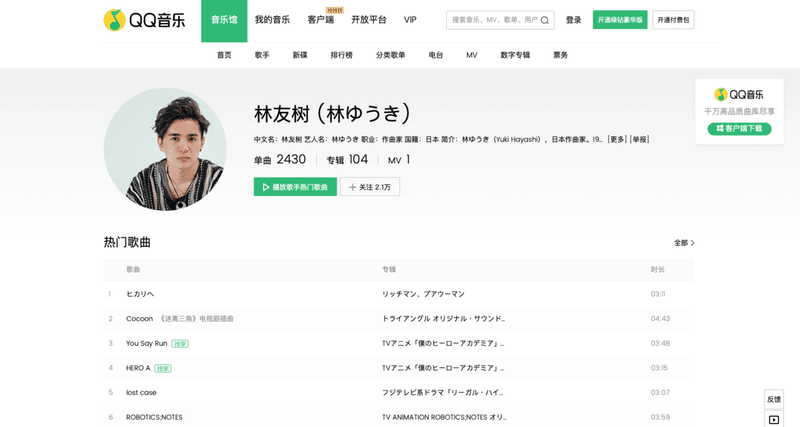The width and height of the screenshot is (800, 427).
Task: Open the play widget icon below 反馈
Action: pos(773,419)
